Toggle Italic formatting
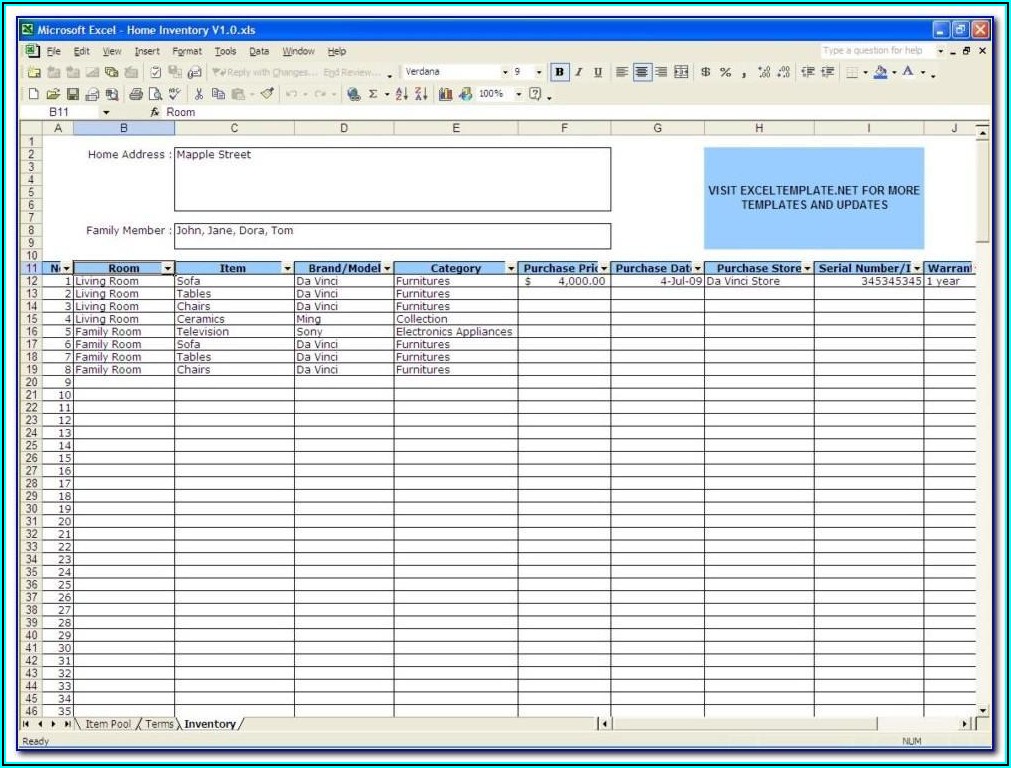This screenshot has width=1011, height=768. [x=579, y=72]
